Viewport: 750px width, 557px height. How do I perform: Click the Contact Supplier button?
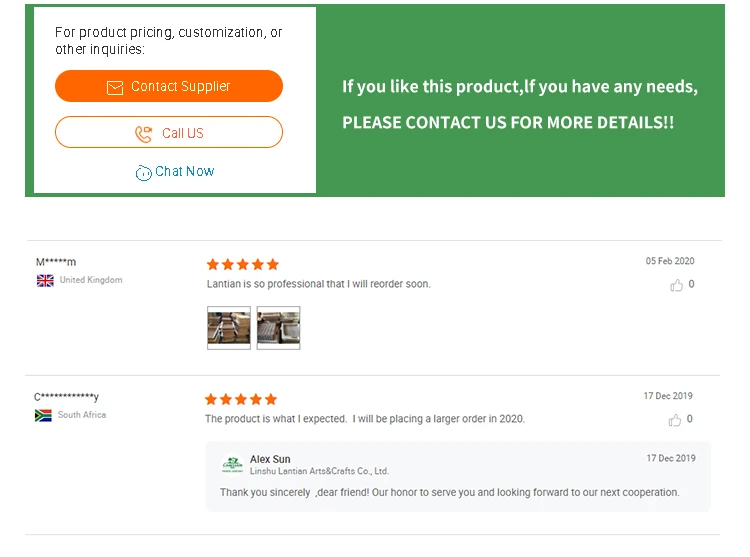coord(169,86)
